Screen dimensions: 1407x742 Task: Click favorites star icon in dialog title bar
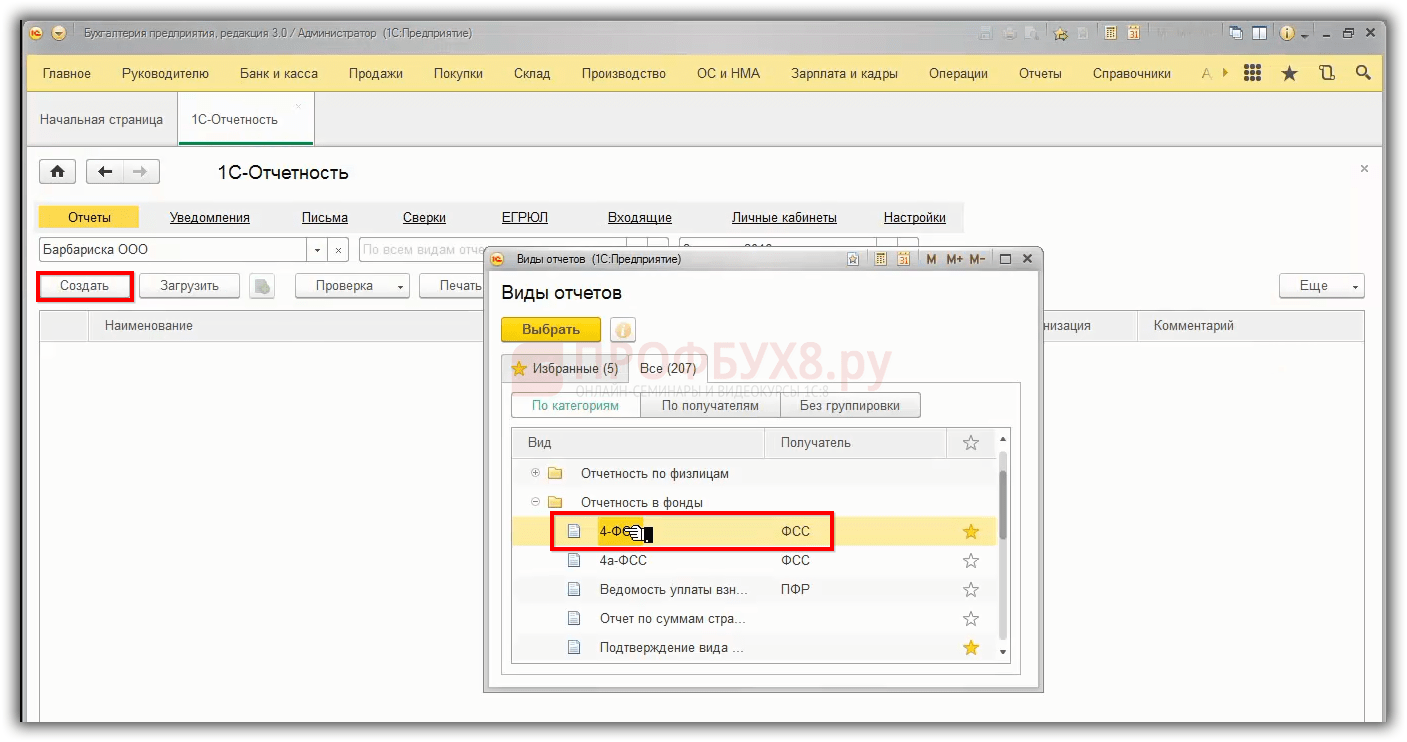(853, 259)
